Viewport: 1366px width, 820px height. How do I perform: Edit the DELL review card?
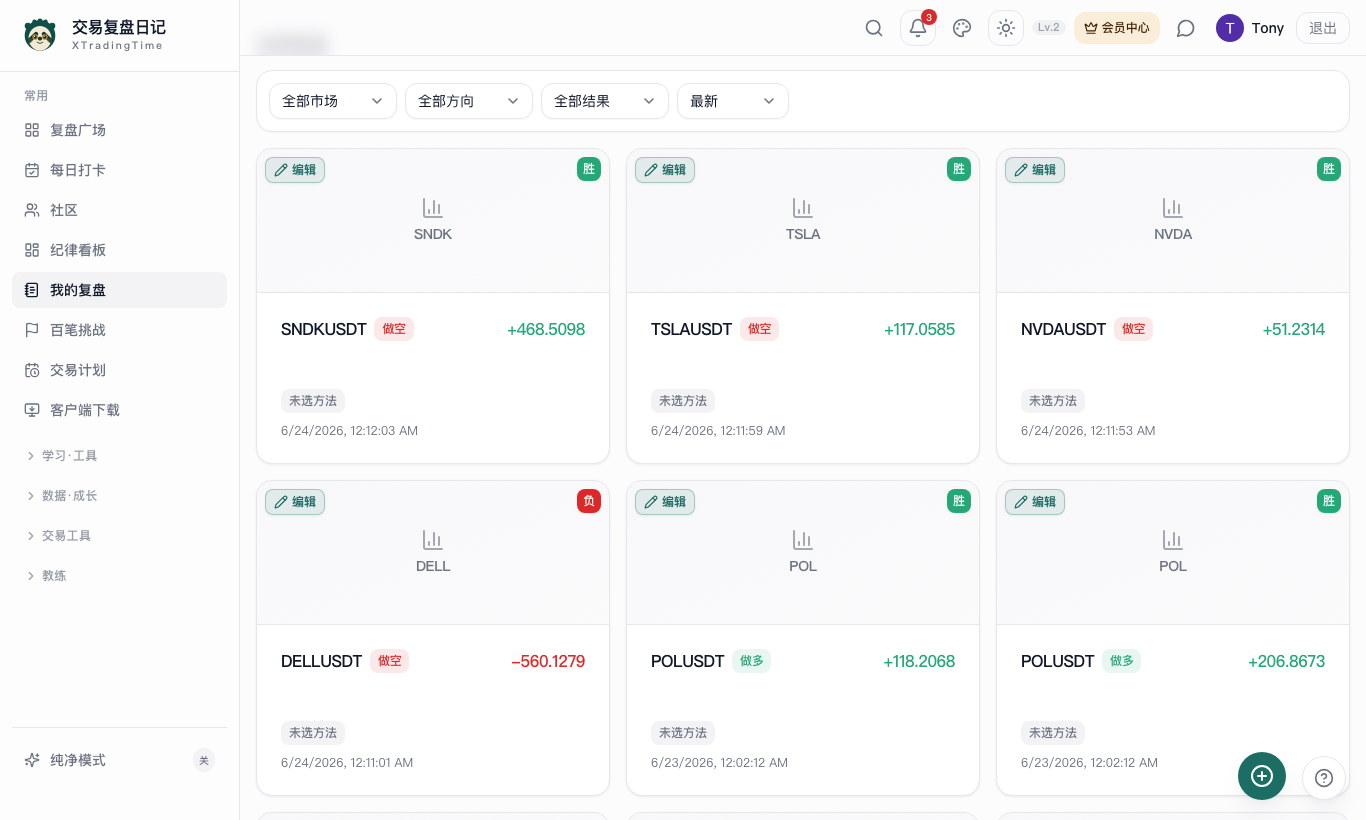(x=295, y=502)
